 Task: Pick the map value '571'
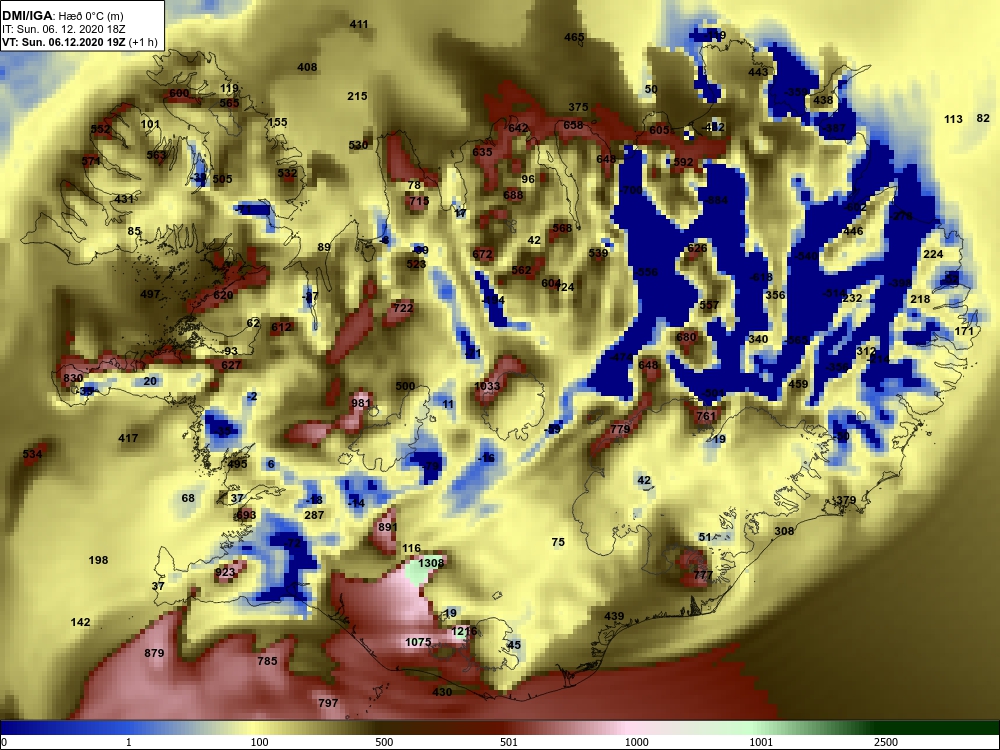tap(91, 161)
